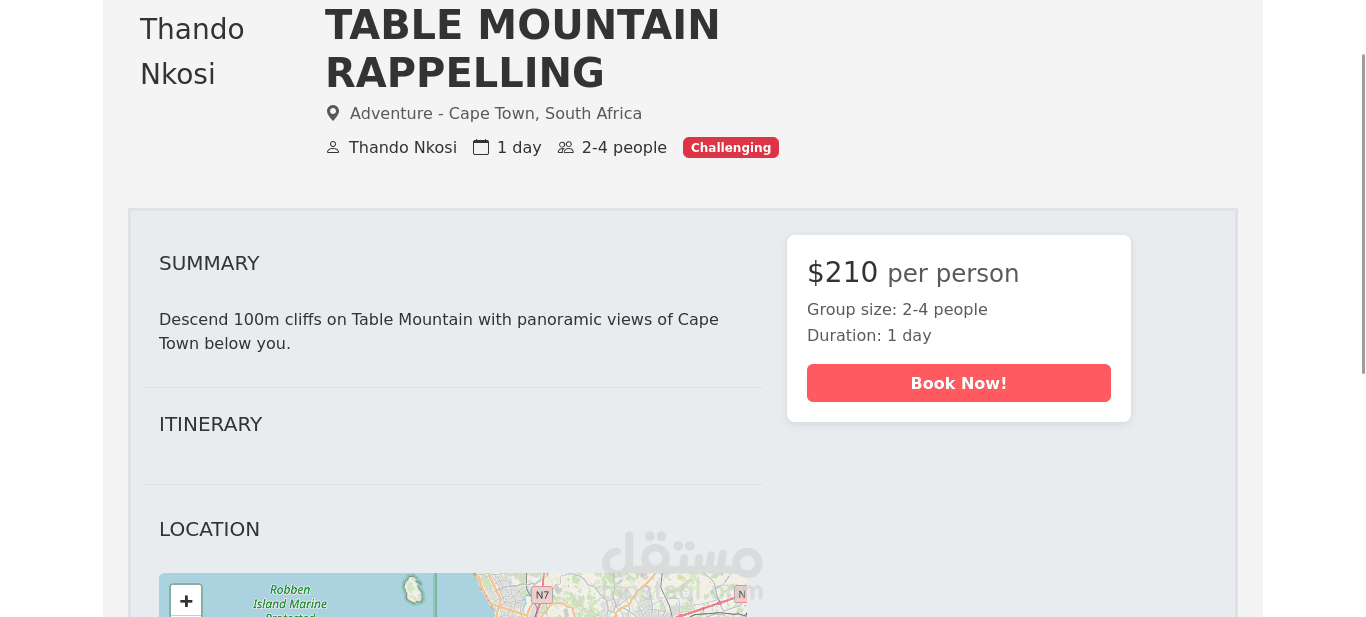Click the person icon beside Thando Nkosi
The image size is (1366, 617).
pyautogui.click(x=333, y=148)
